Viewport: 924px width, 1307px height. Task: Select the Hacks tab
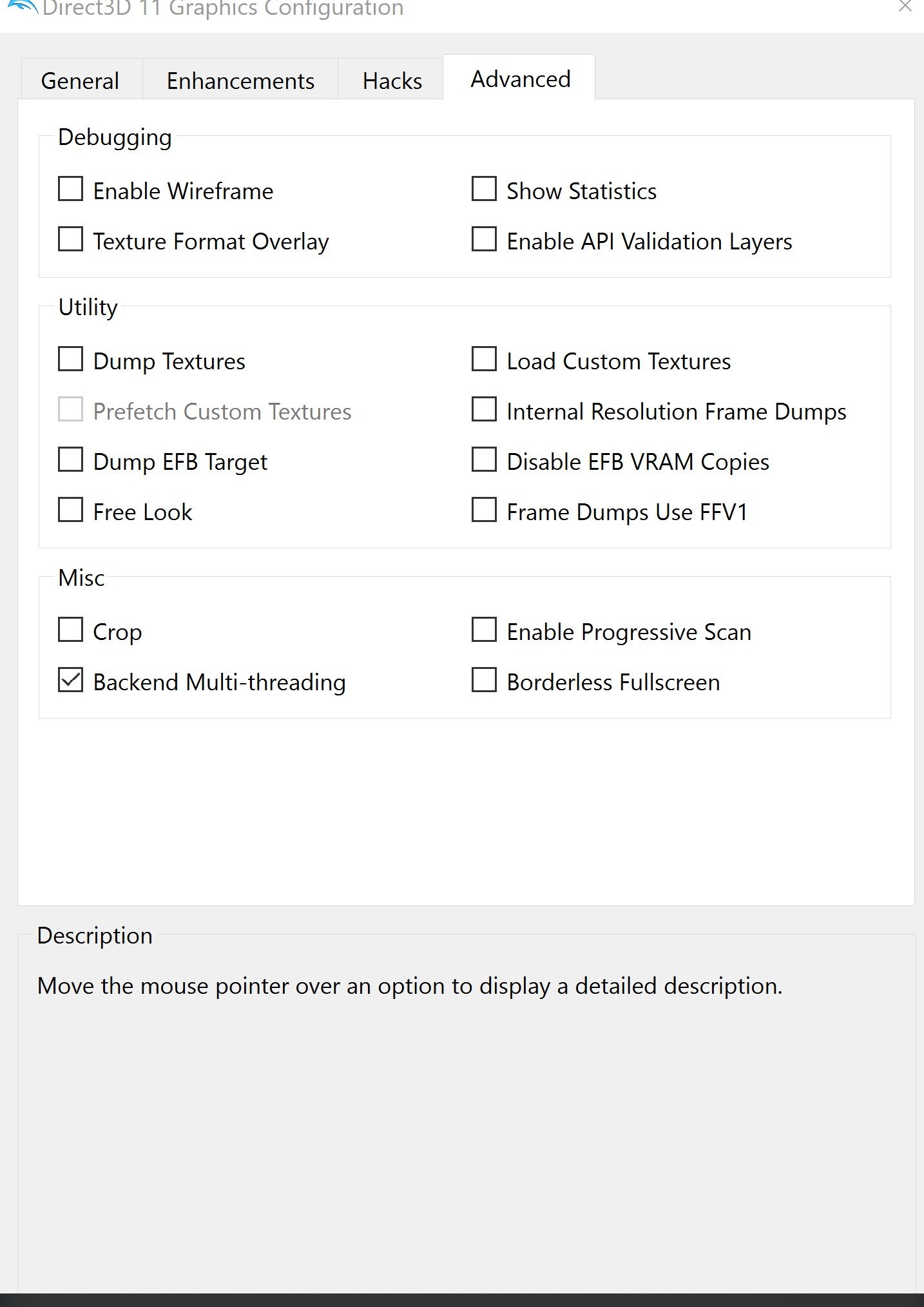click(x=392, y=81)
